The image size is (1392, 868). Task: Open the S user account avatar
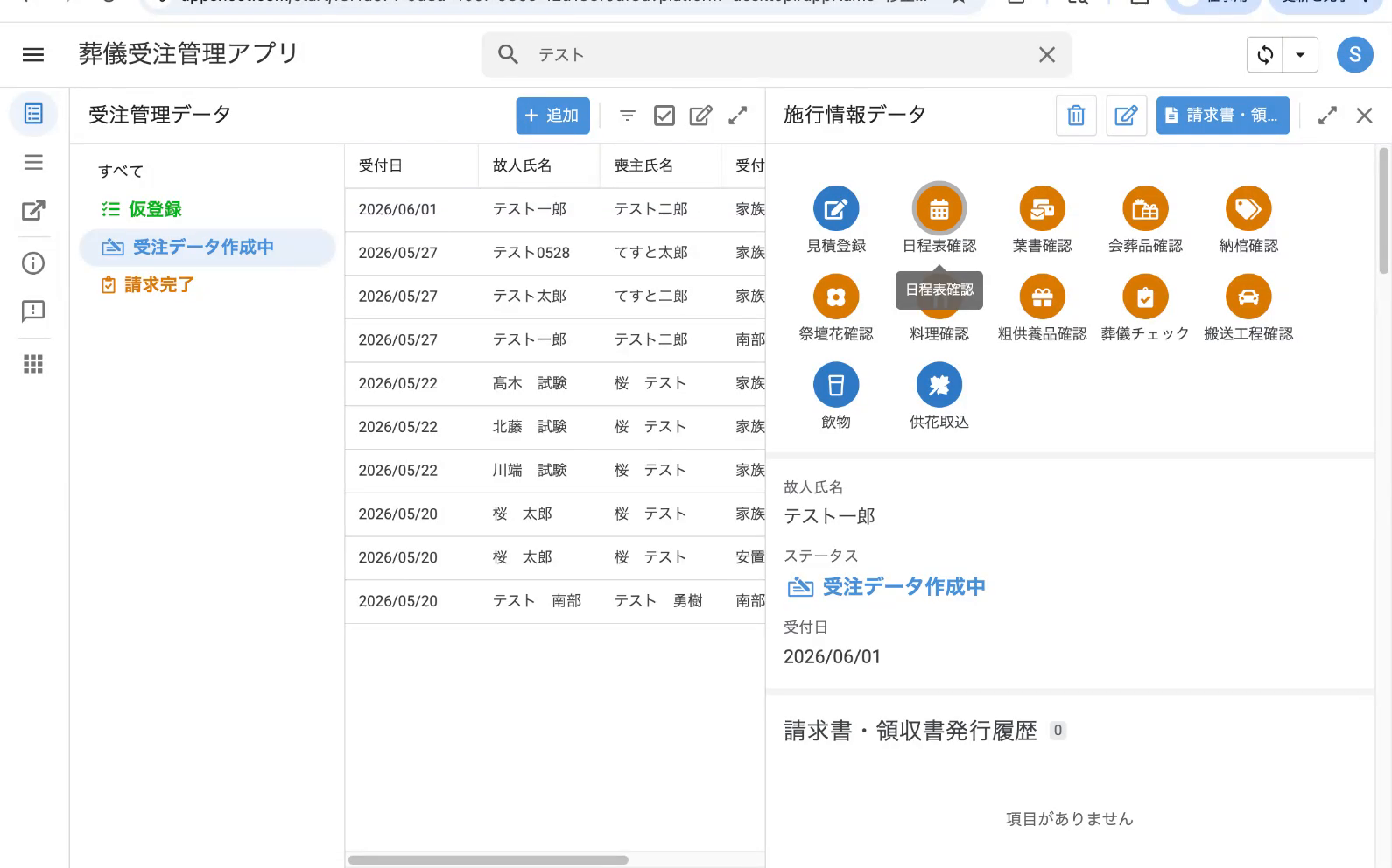coord(1354,55)
